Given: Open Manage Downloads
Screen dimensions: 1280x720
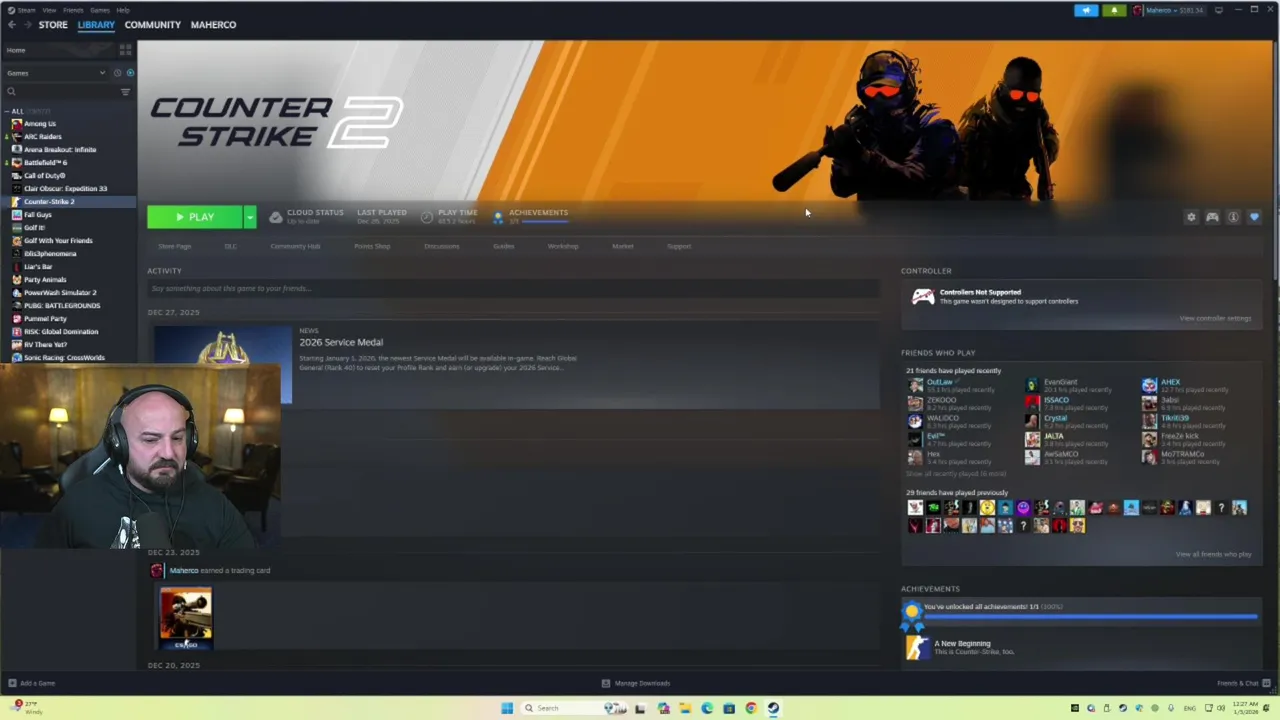Looking at the screenshot, I should (x=636, y=684).
